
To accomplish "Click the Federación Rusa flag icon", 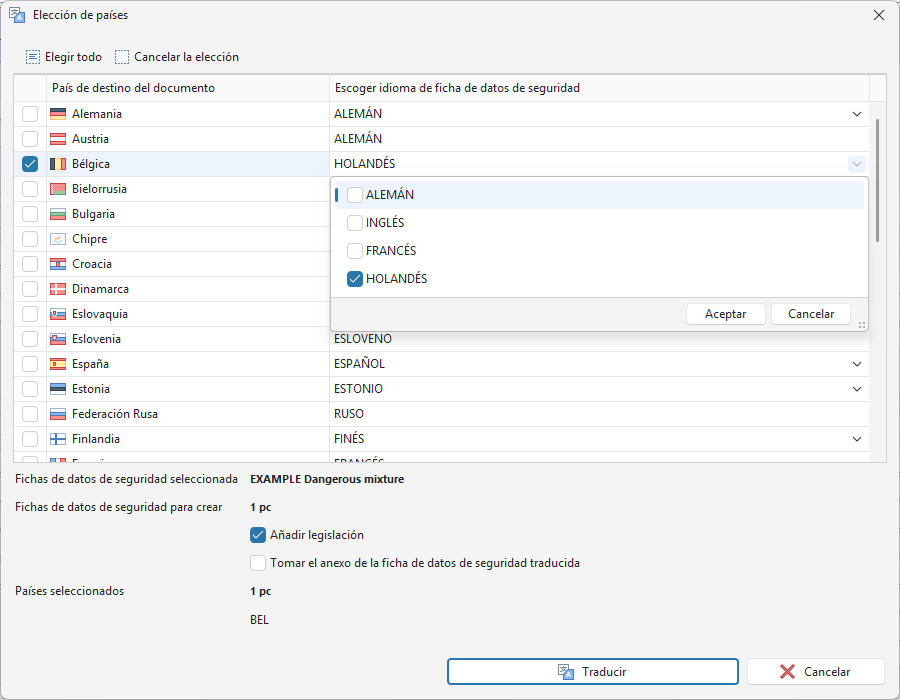I will click(x=58, y=414).
